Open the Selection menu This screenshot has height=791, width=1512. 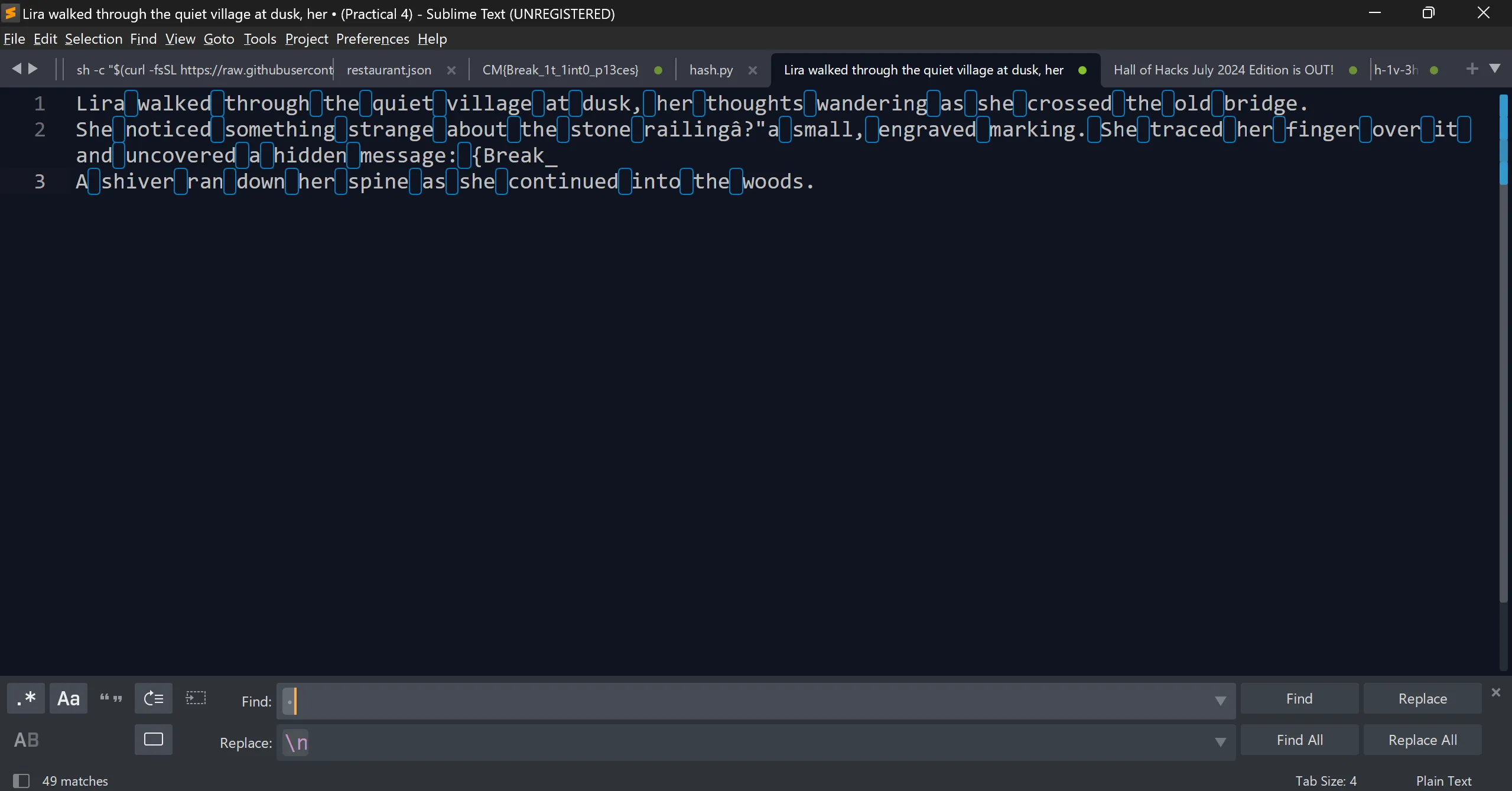[x=93, y=39]
